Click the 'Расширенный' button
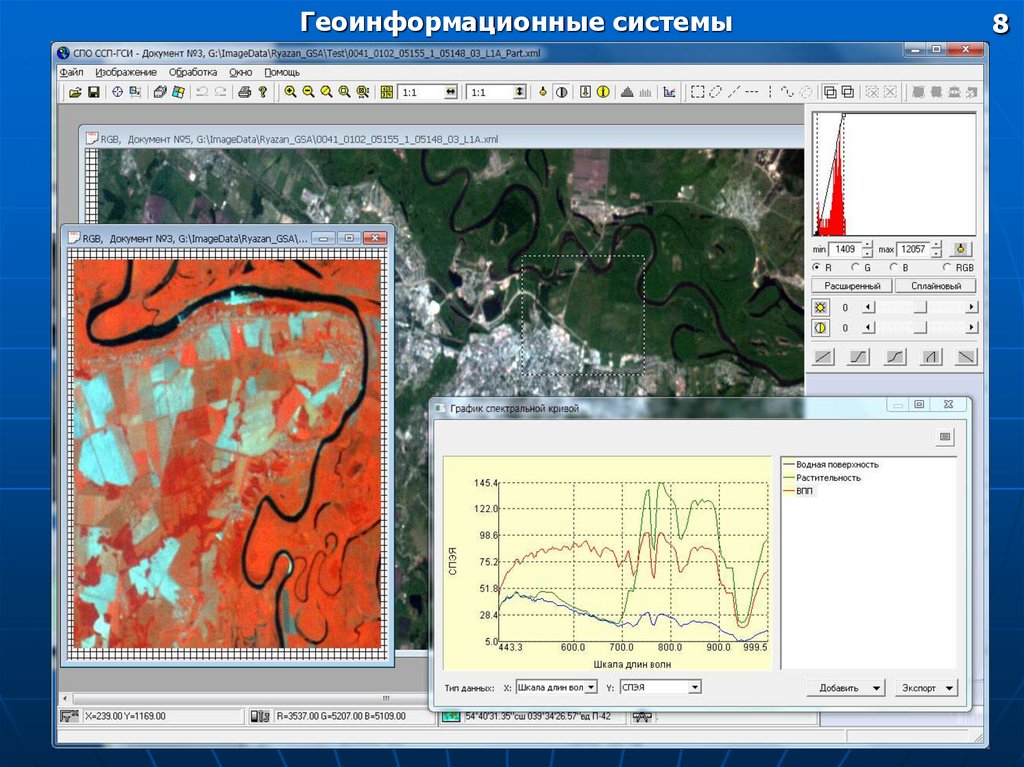Screen dimensions: 1024x767 click(x=851, y=286)
